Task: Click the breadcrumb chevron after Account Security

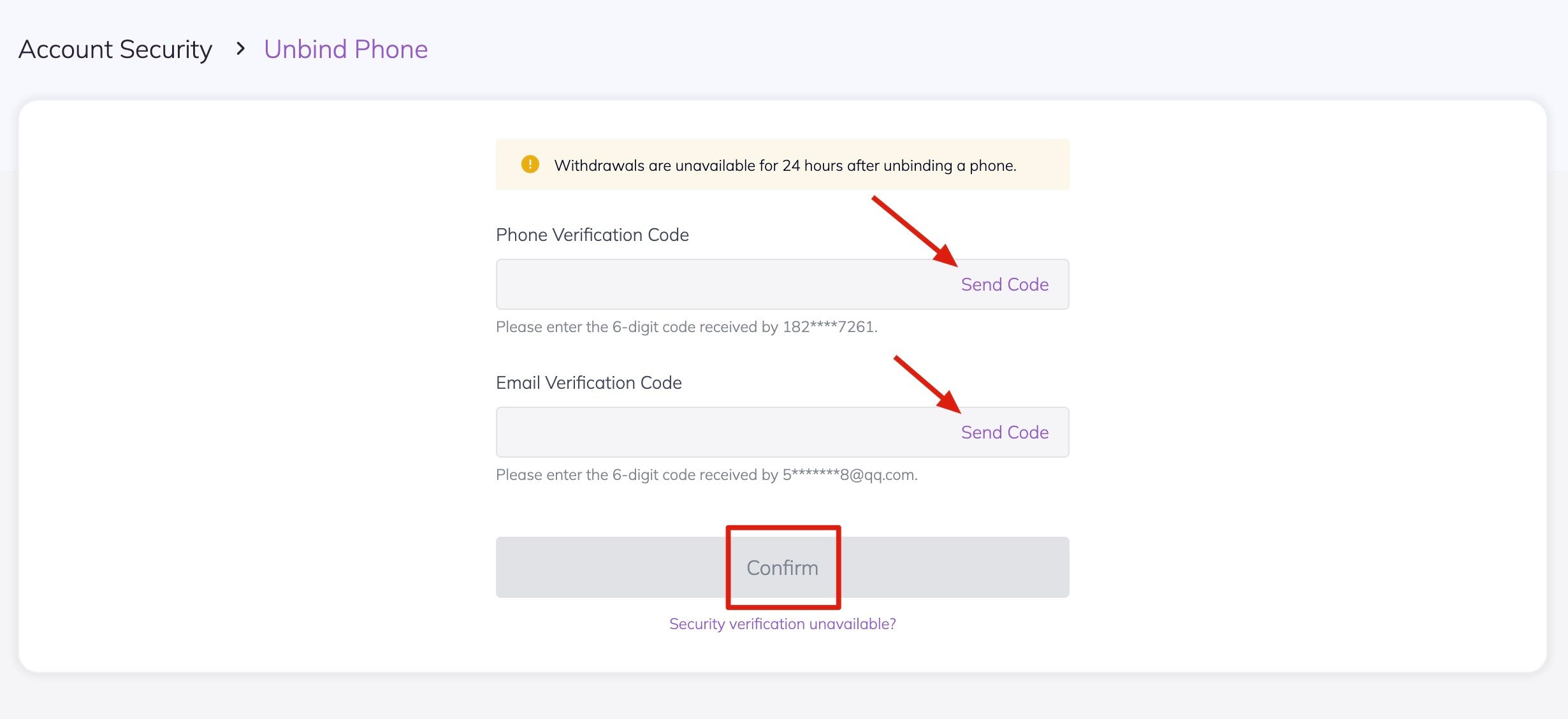Action: point(240,48)
